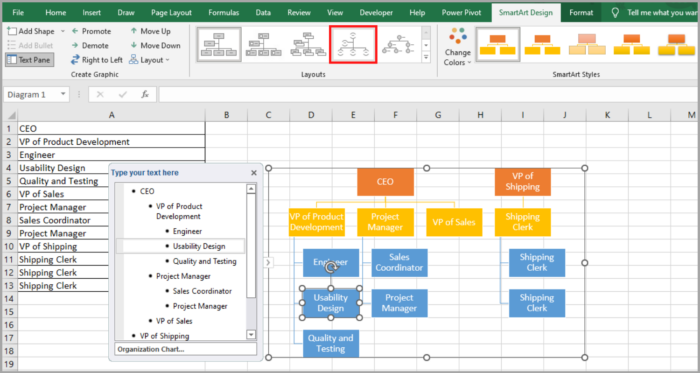
Task: Toggle the Text Pane button
Action: 29,60
